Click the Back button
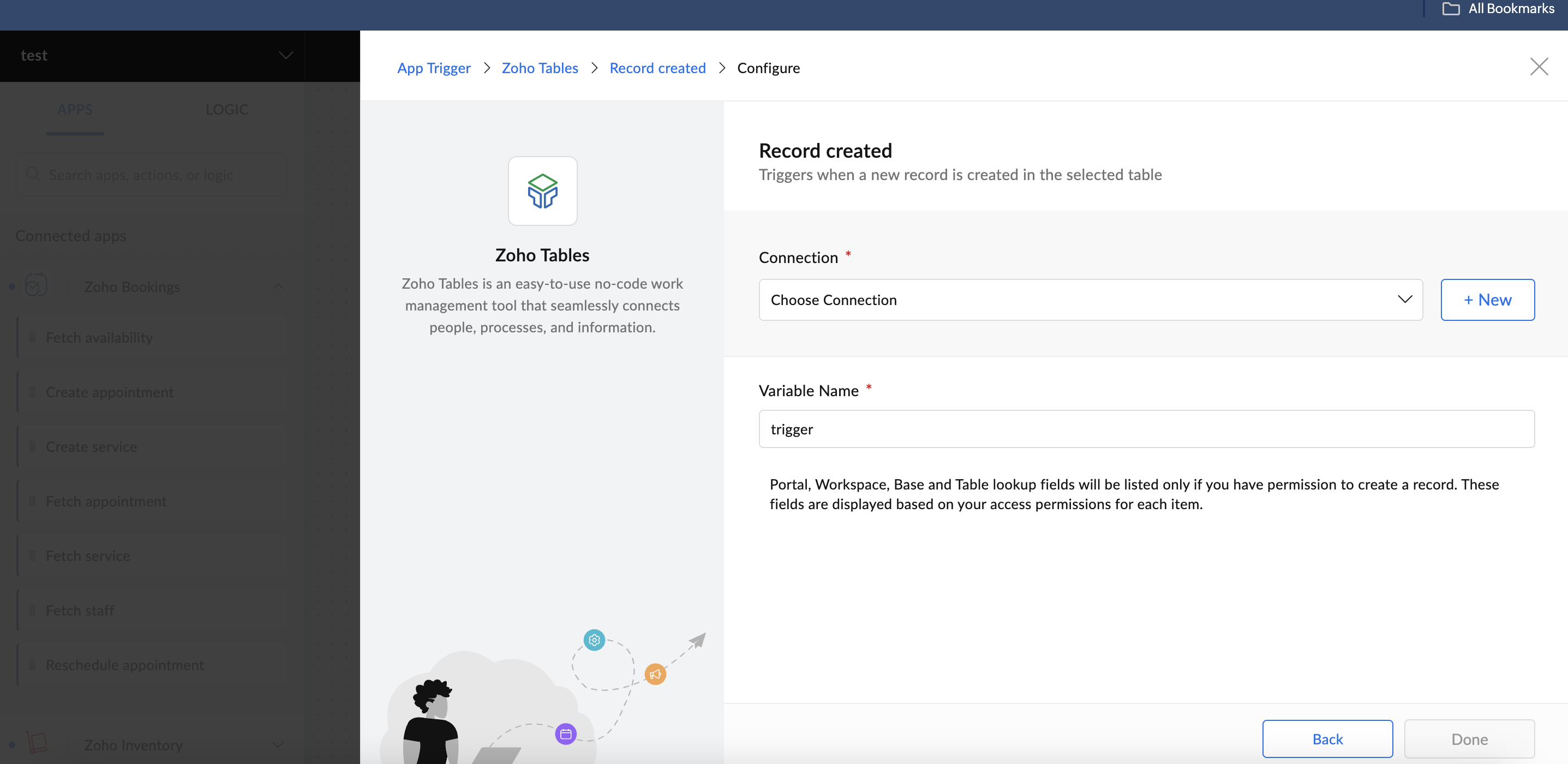 tap(1327, 738)
